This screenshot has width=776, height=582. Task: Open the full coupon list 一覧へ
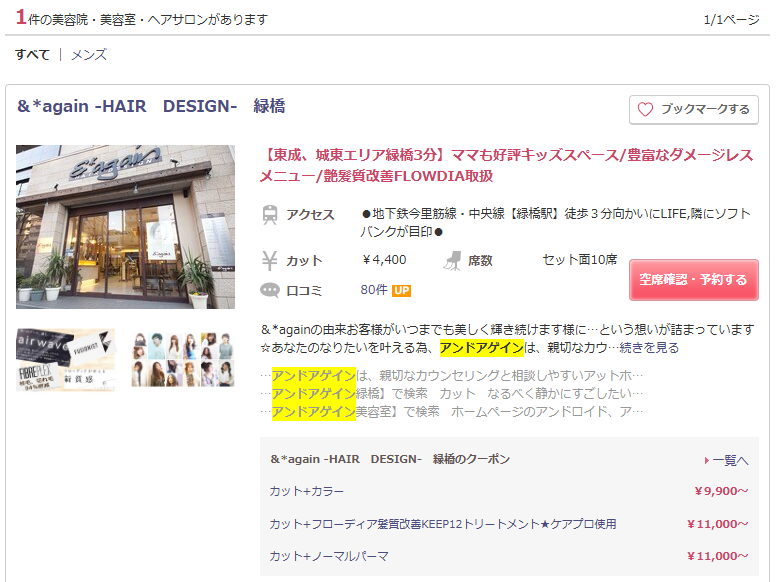point(730,460)
